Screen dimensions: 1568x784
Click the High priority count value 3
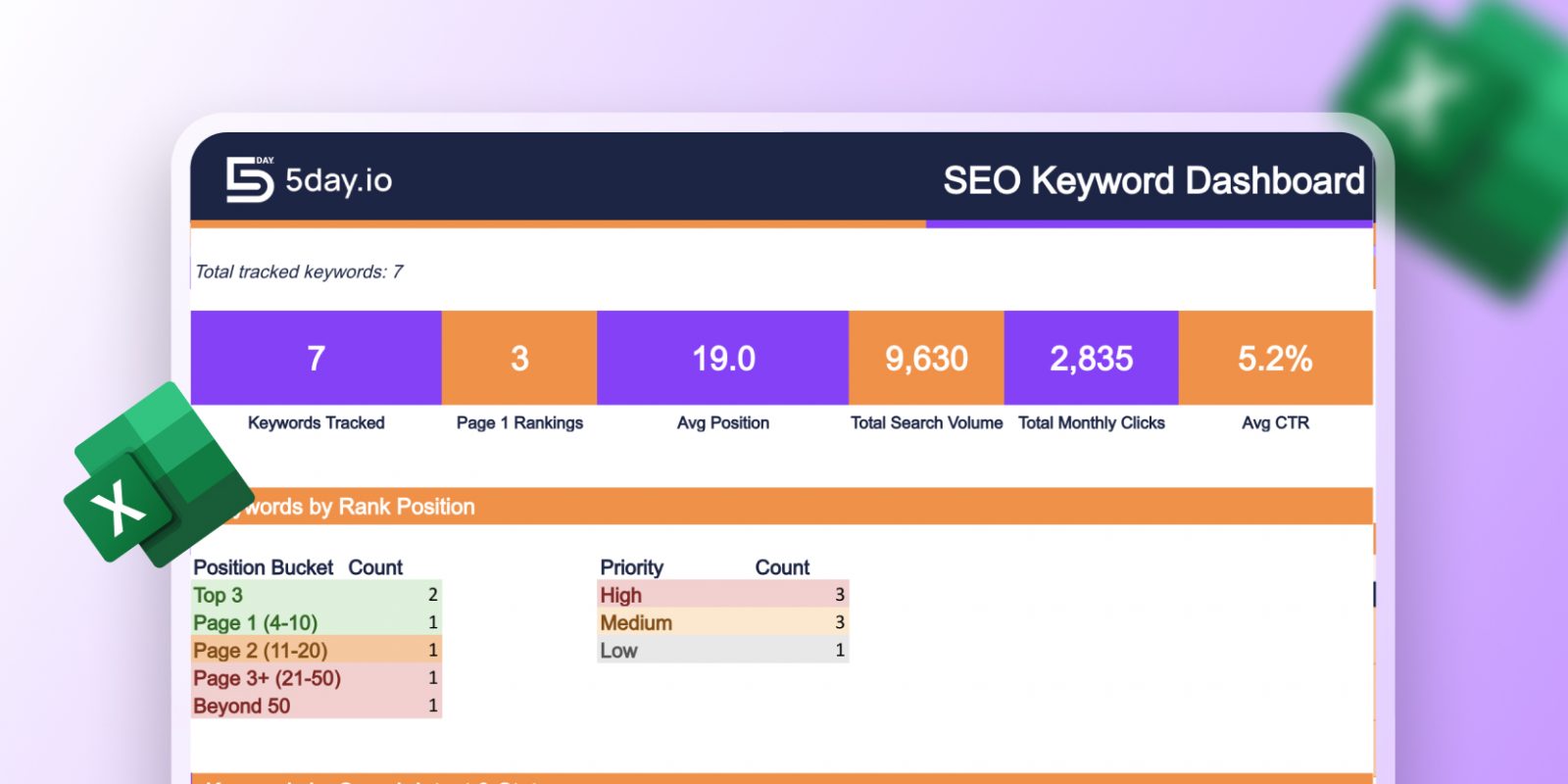(x=840, y=595)
